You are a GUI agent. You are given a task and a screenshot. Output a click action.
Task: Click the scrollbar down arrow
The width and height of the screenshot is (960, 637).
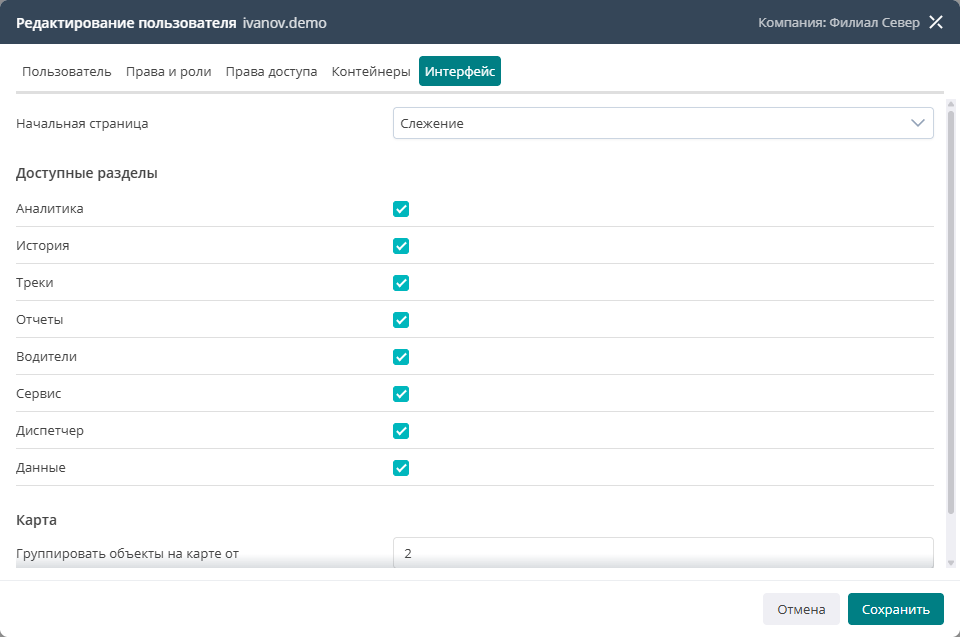951,562
